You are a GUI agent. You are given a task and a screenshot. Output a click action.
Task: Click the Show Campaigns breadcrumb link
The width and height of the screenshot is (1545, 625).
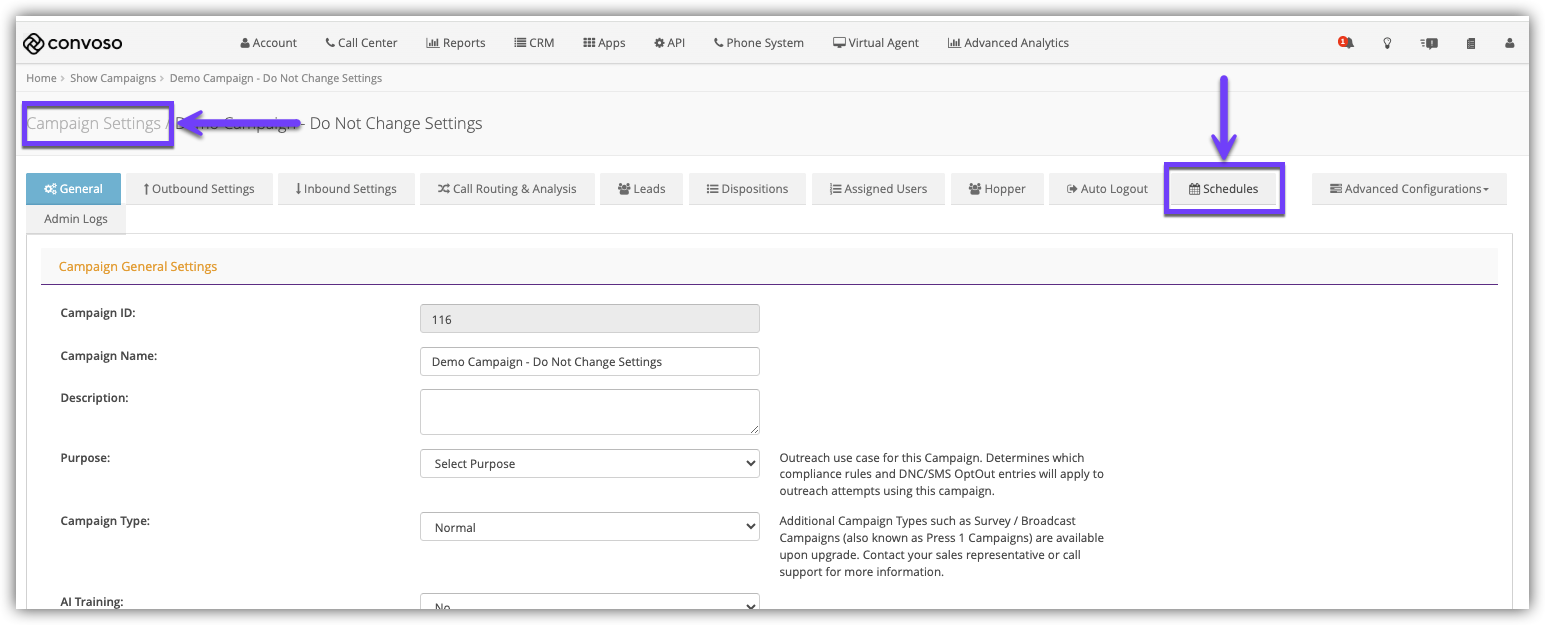click(x=113, y=78)
